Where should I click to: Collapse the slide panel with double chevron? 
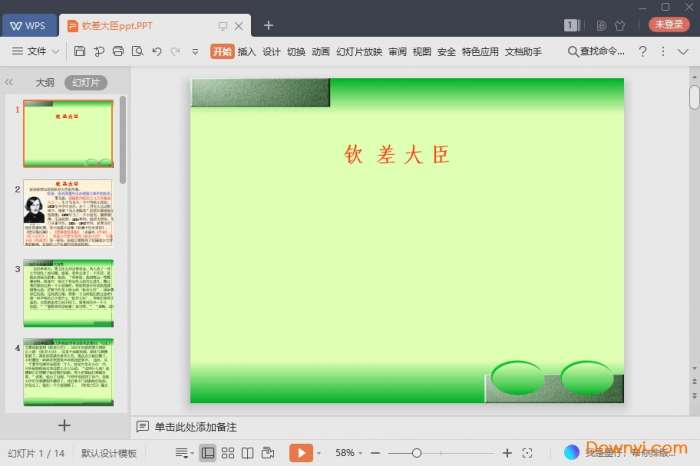(8, 82)
